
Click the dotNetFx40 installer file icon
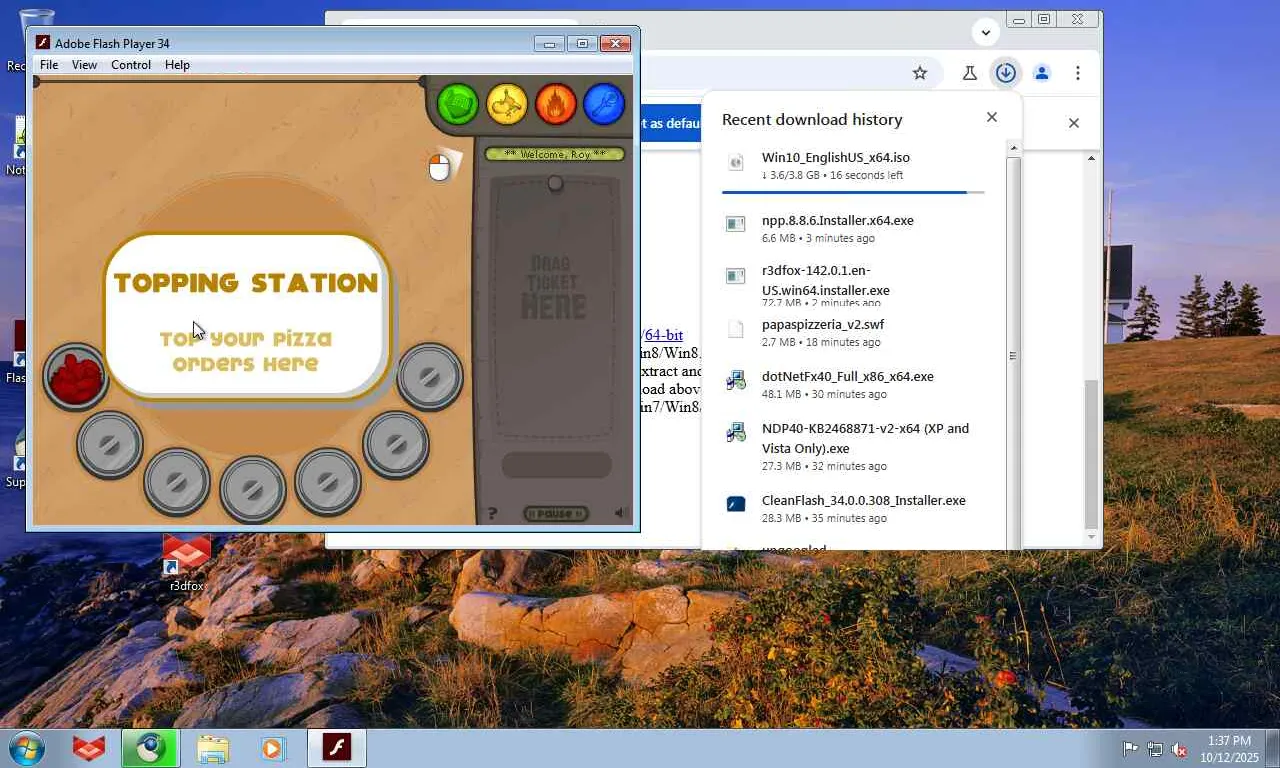(736, 380)
